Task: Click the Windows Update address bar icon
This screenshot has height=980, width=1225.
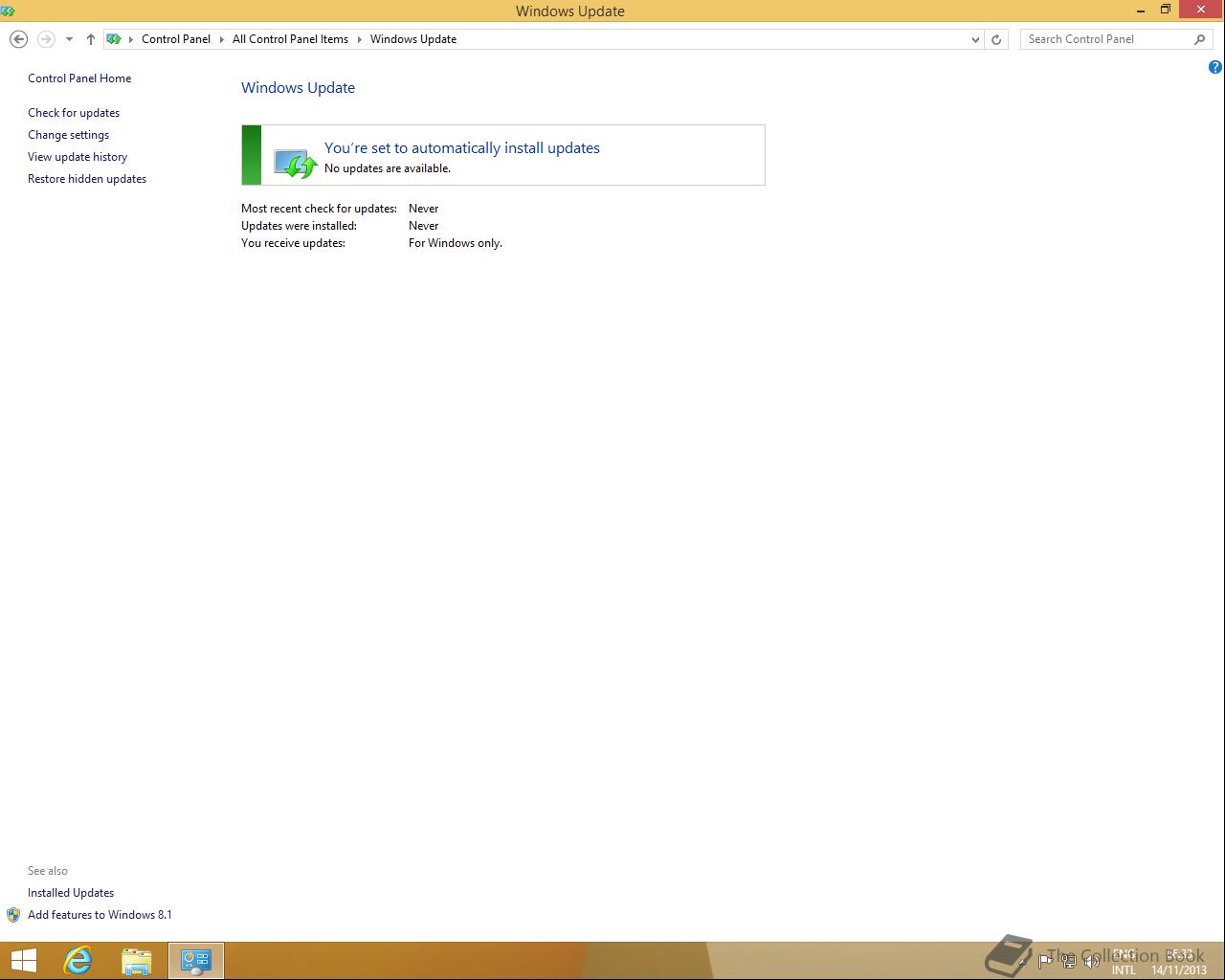Action: click(114, 39)
